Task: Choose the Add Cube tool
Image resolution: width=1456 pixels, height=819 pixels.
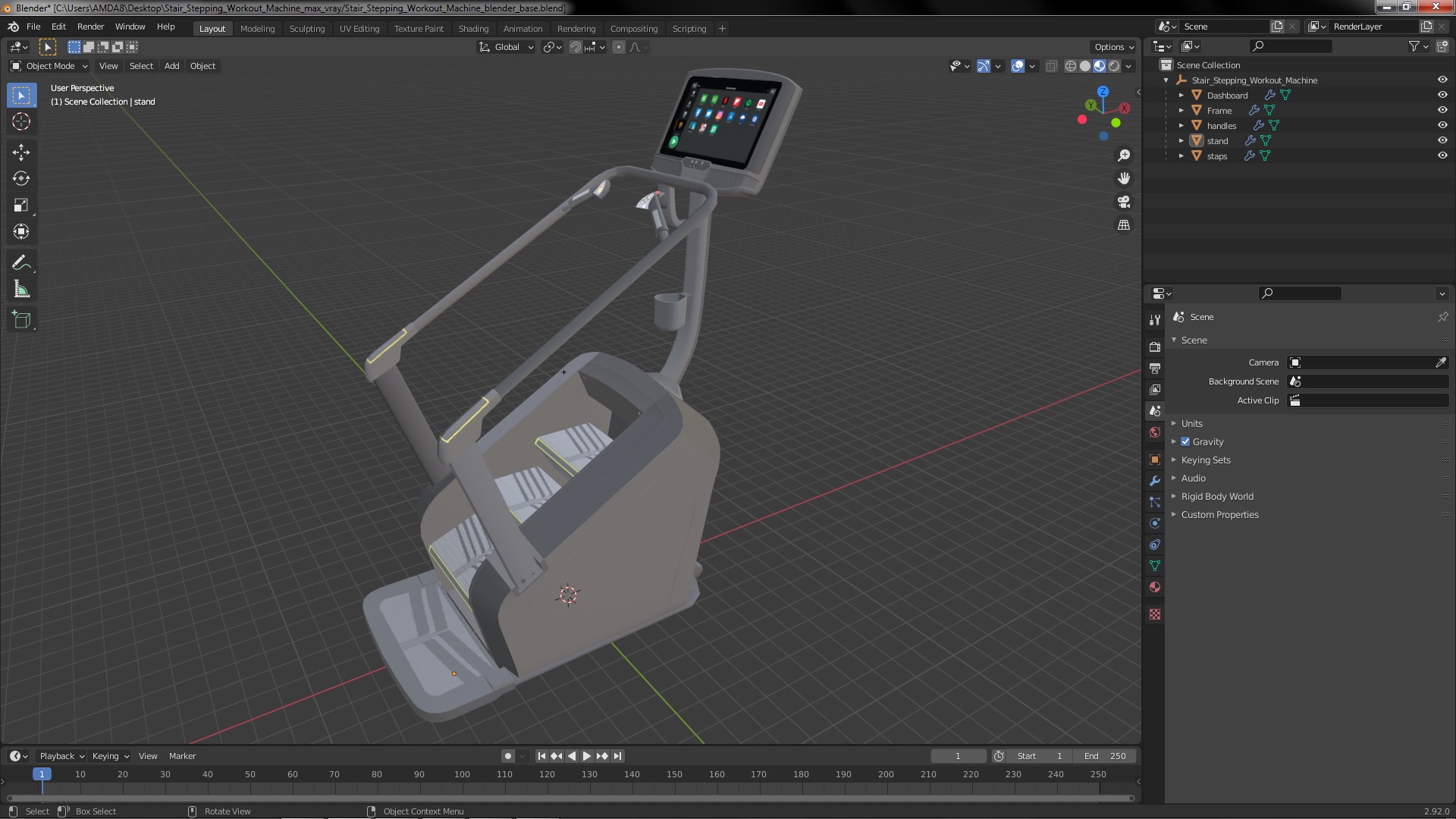Action: point(21,320)
